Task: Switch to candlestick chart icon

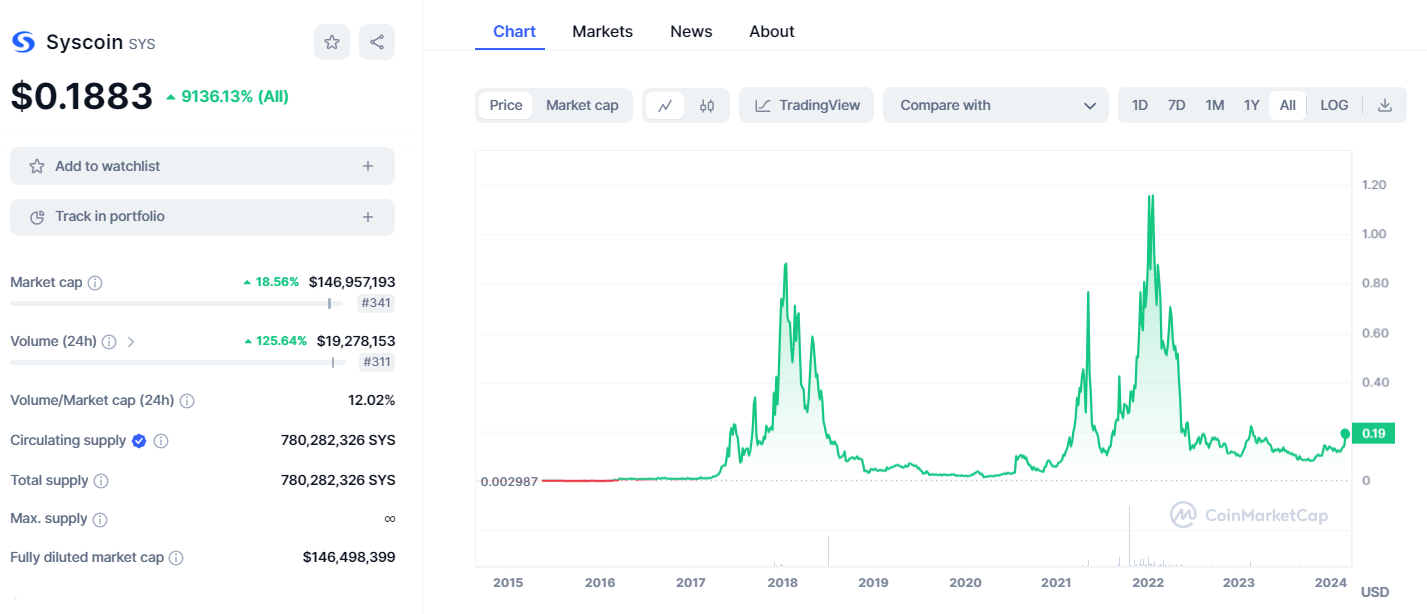Action: tap(707, 105)
